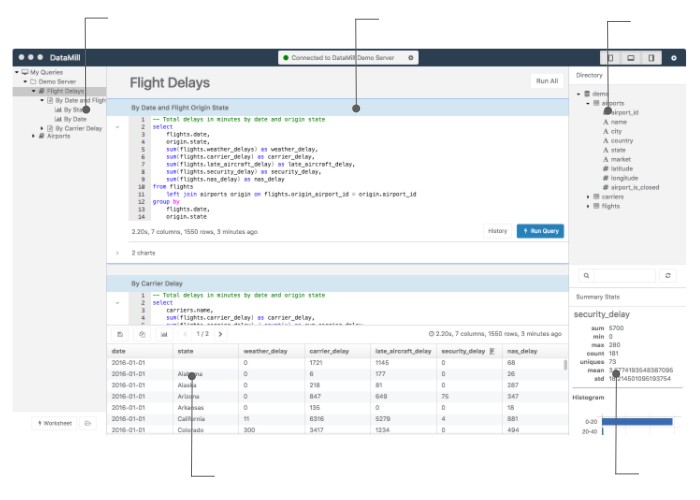The width and height of the screenshot is (700, 500).
Task: Toggle the left sidebar panel layout button
Action: pos(610,58)
